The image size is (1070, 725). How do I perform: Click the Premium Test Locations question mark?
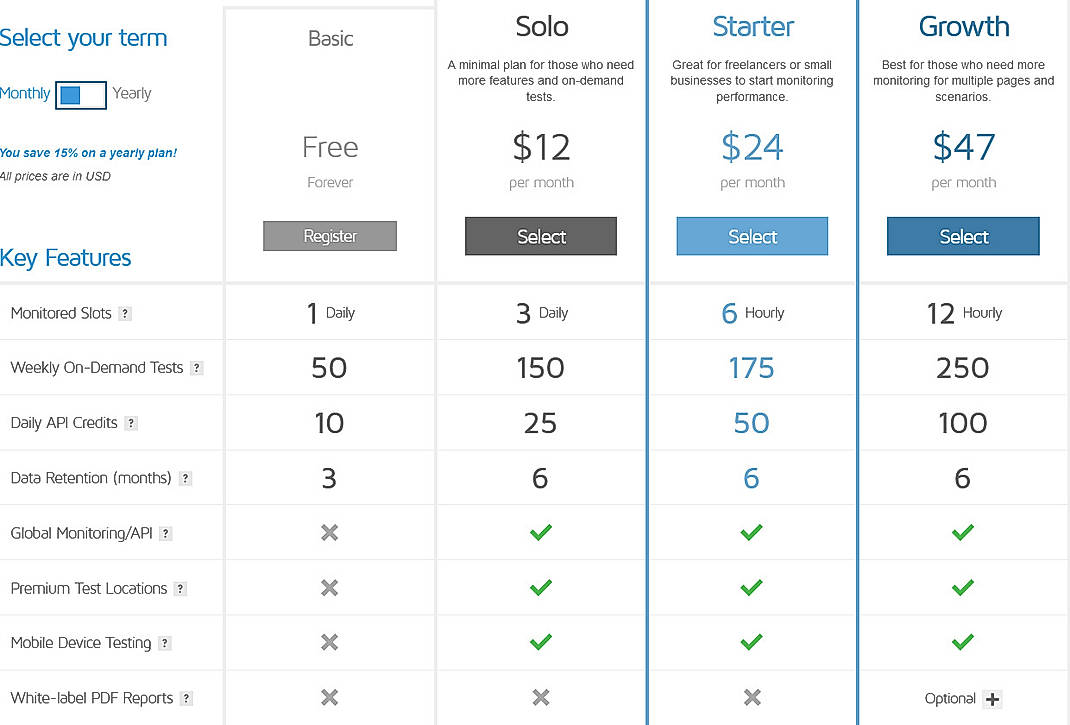pos(180,588)
